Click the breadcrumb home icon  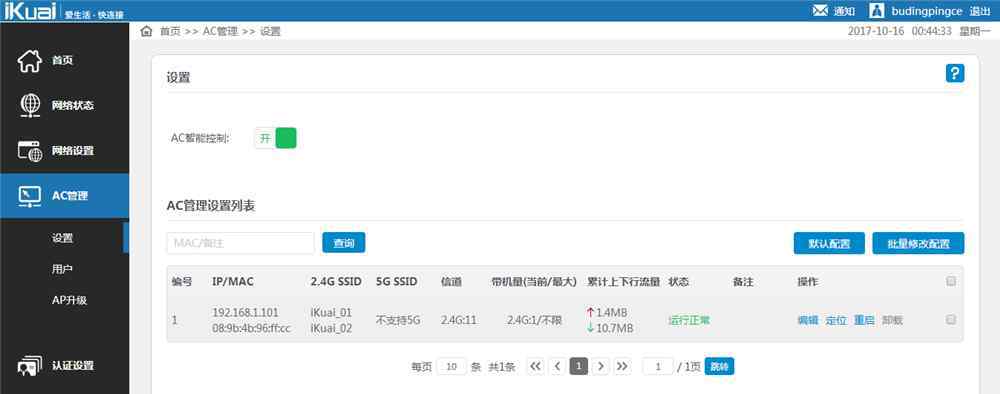(x=147, y=31)
